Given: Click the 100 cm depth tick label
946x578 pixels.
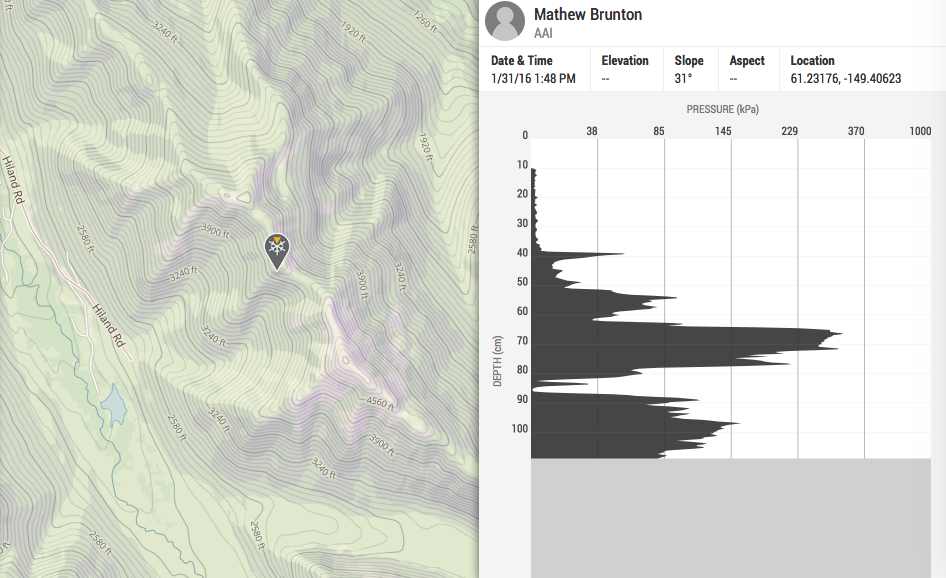Looking at the screenshot, I should pyautogui.click(x=519, y=429).
